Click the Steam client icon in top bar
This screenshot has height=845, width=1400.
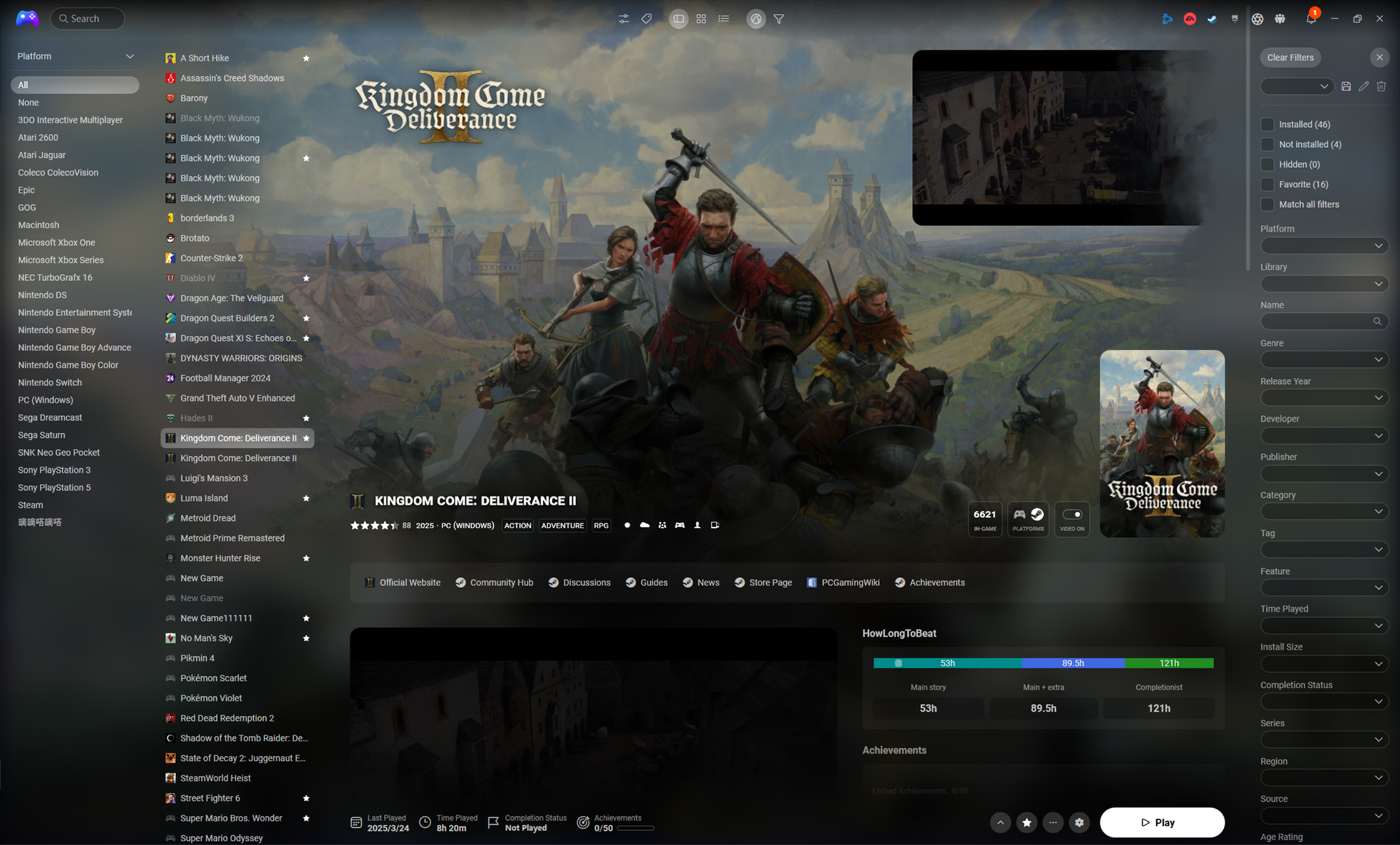tap(1212, 19)
